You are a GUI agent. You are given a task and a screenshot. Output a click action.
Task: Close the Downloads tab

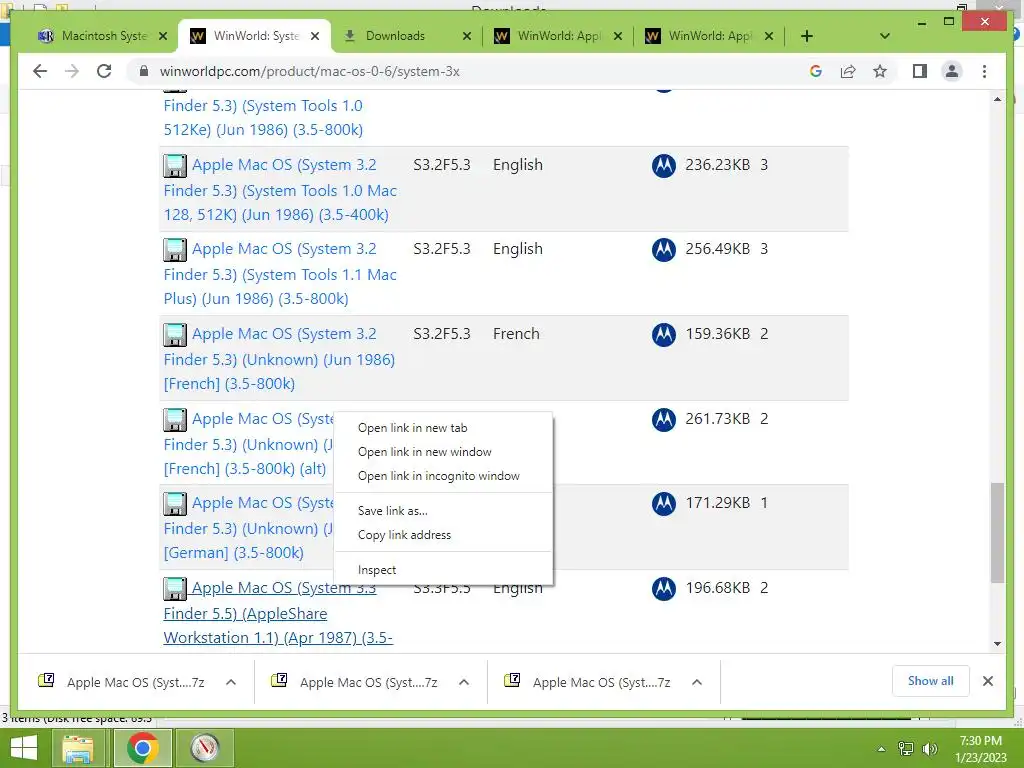467,37
